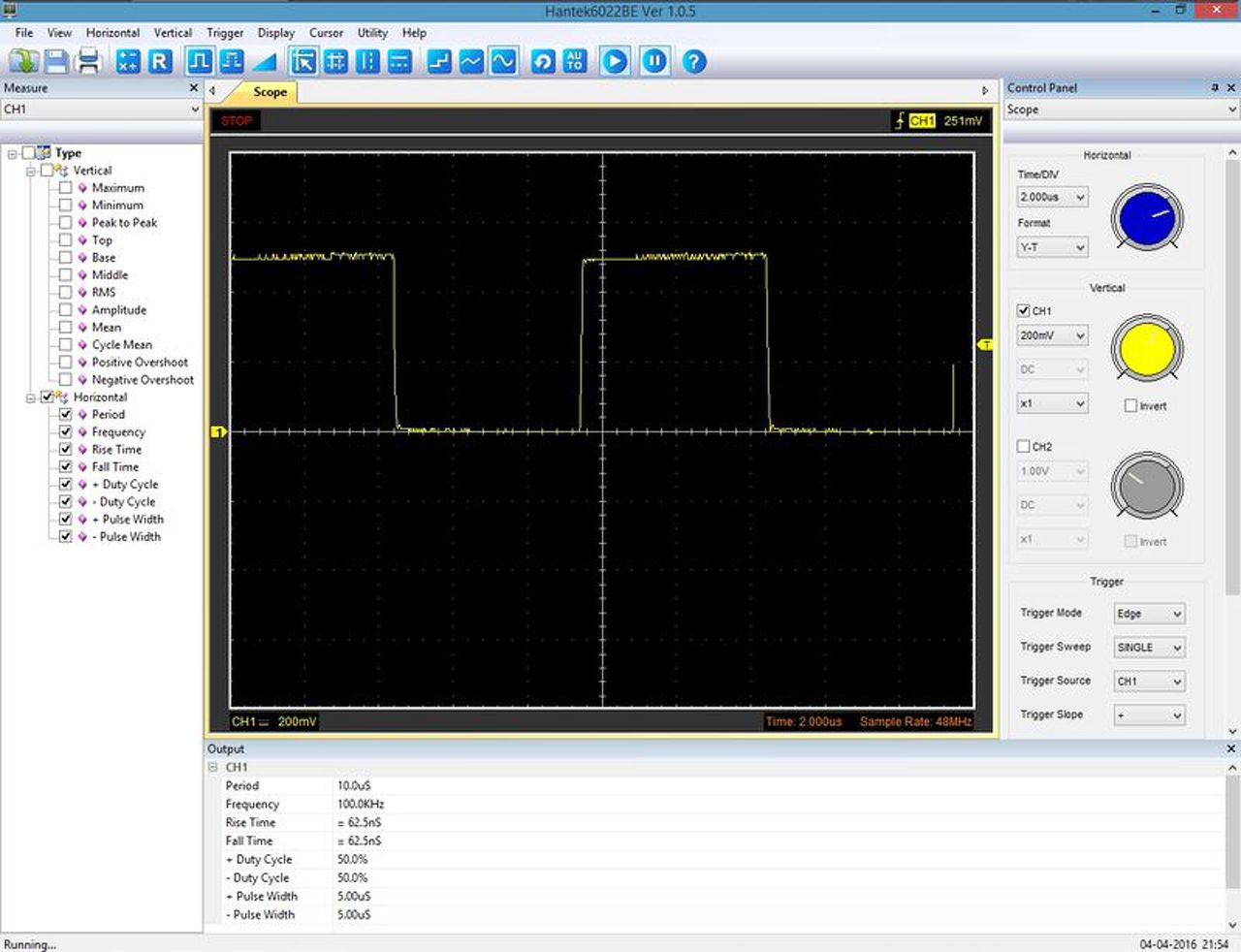Open the Time/DIV 2.000us dropdown
The height and width of the screenshot is (952, 1241).
[1052, 197]
